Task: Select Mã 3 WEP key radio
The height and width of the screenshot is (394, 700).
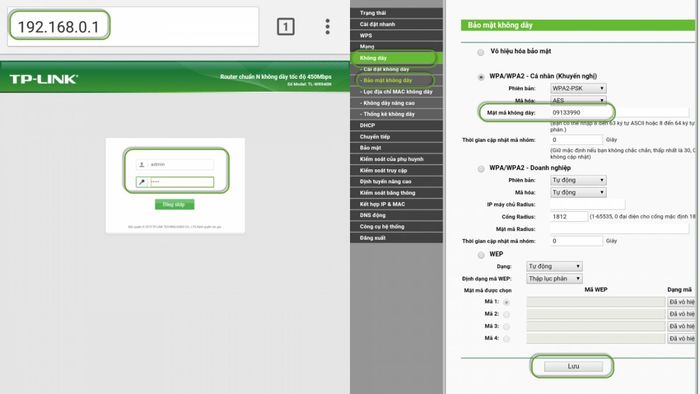Action: [x=506, y=327]
